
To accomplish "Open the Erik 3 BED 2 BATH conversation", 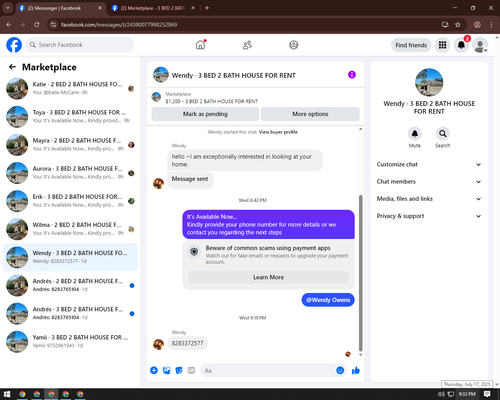I will tap(70, 201).
